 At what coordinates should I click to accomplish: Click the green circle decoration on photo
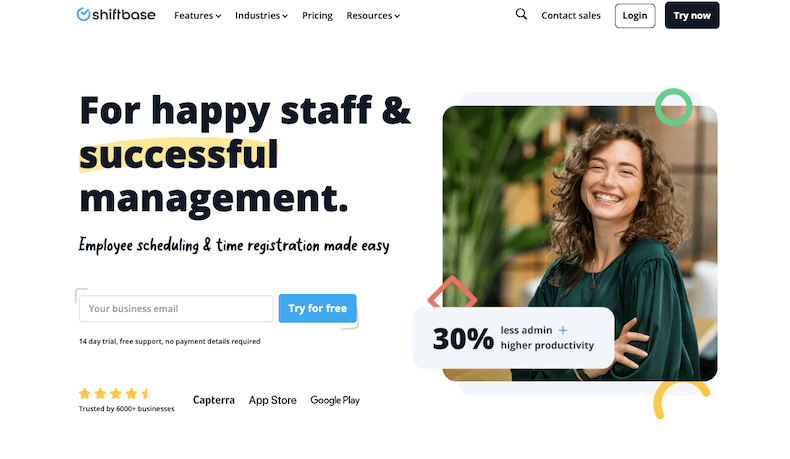point(674,107)
